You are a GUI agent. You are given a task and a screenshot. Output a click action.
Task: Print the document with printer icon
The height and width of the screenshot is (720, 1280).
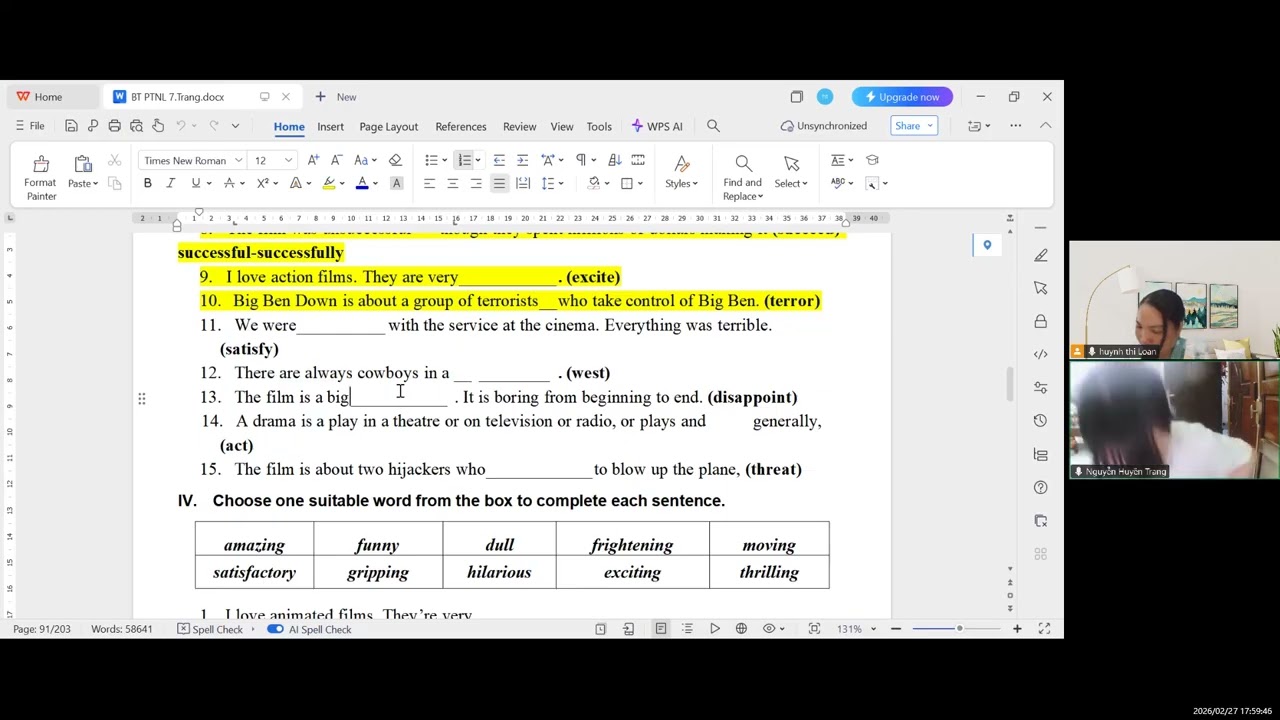point(114,126)
